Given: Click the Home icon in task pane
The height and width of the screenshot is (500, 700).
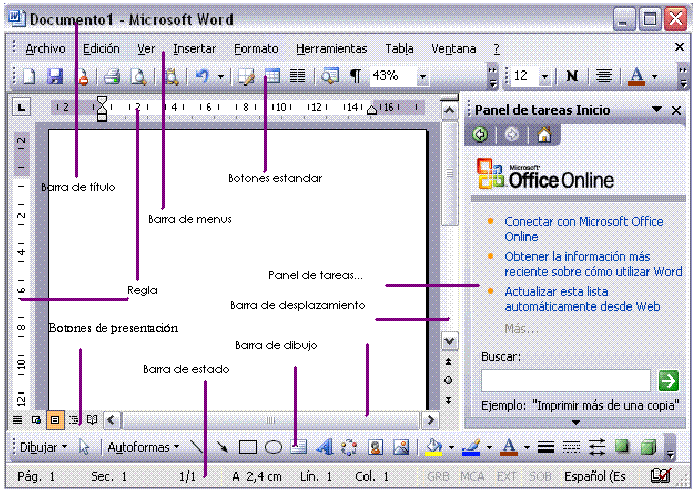Looking at the screenshot, I should point(544,134).
